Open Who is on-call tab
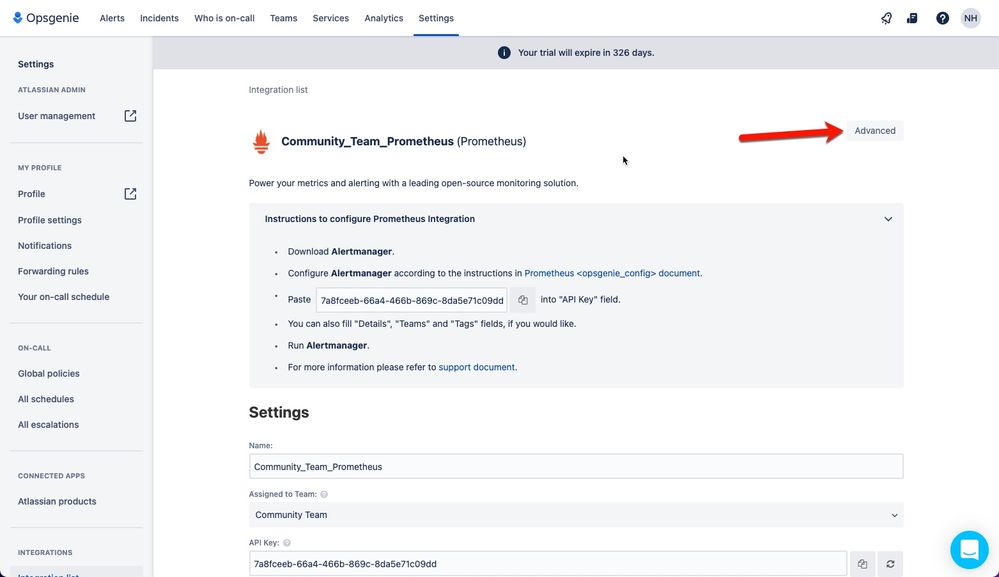This screenshot has width=999, height=577. (x=224, y=18)
